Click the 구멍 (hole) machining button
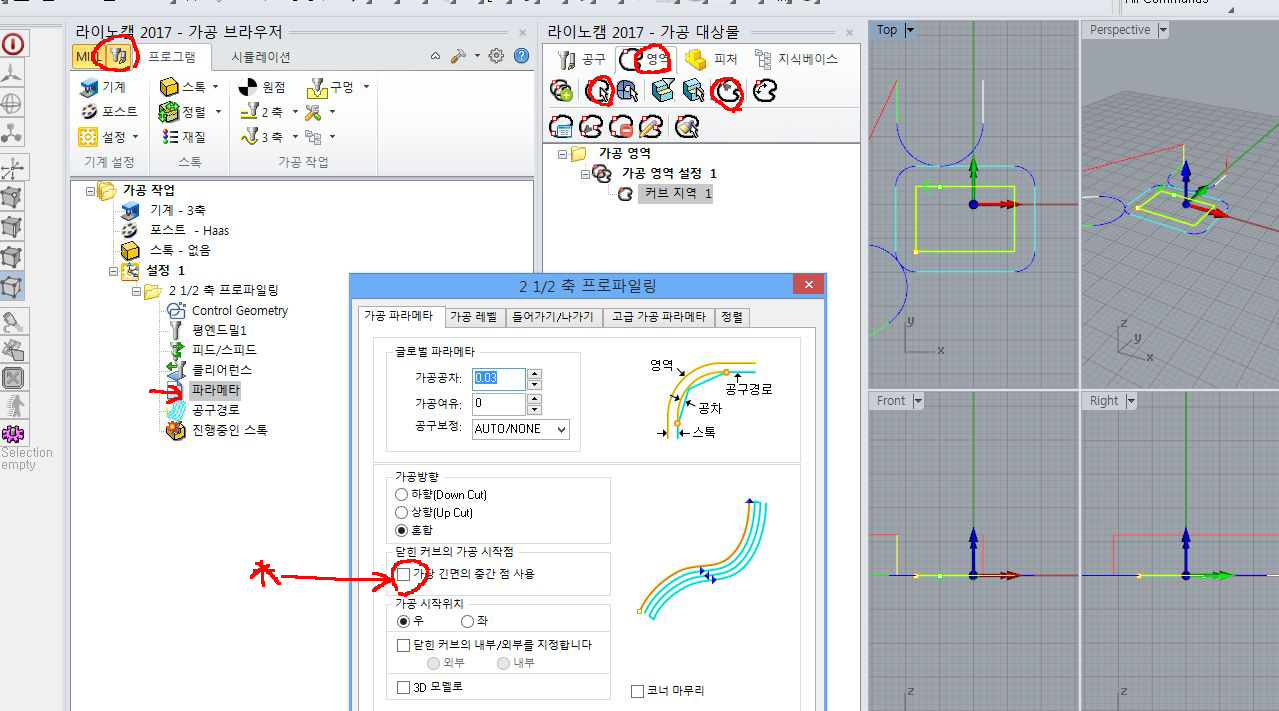Image resolution: width=1279 pixels, height=711 pixels. (317, 87)
